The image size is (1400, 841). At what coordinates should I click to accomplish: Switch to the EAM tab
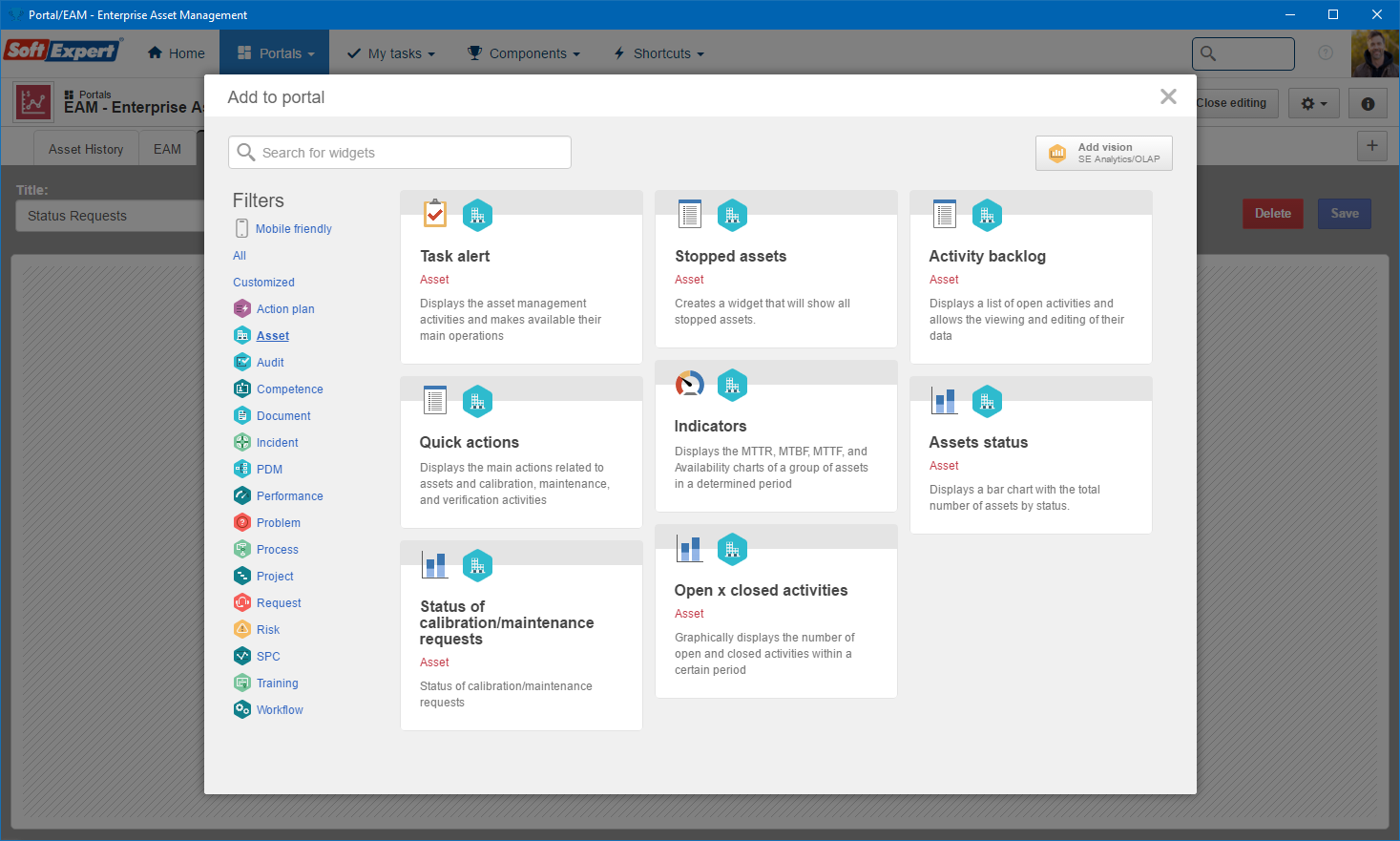tap(167, 149)
